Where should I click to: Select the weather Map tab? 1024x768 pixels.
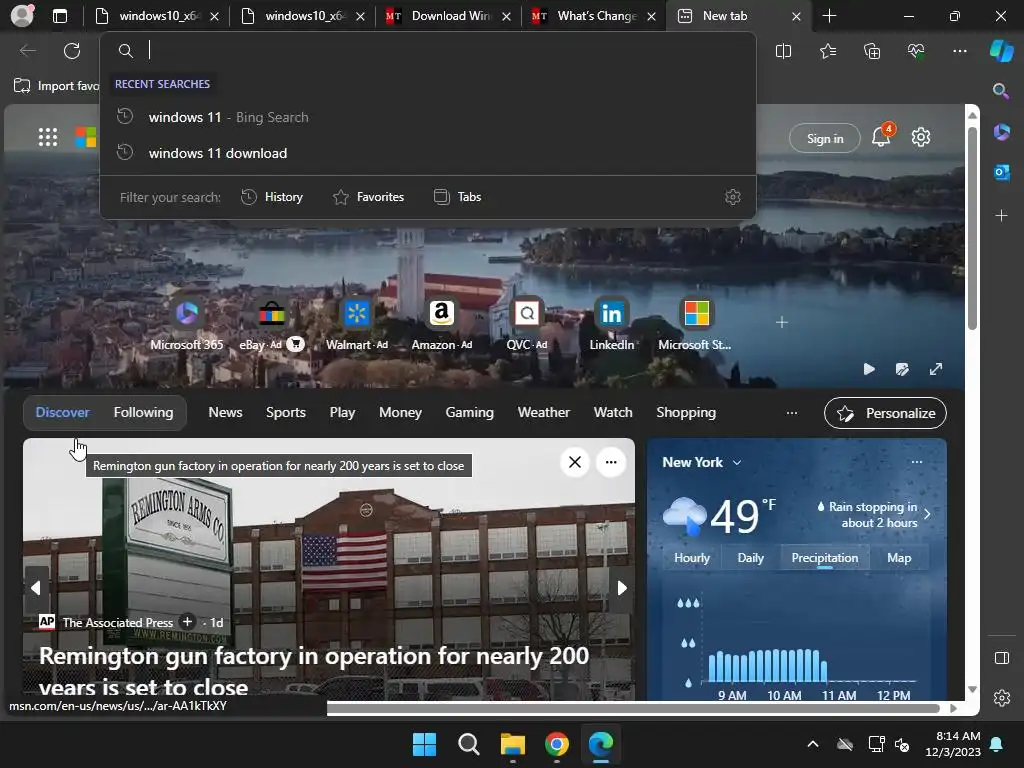(899, 558)
